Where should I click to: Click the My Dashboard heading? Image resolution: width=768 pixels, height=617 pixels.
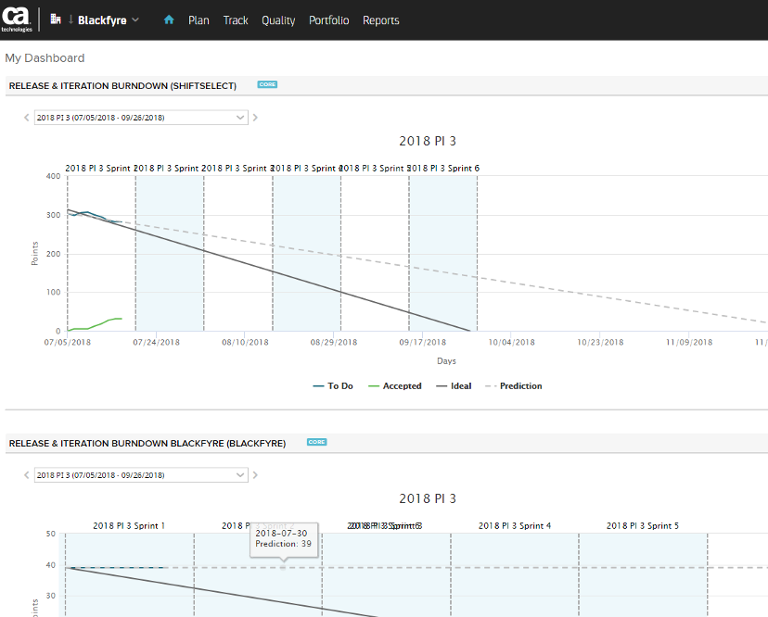point(45,58)
